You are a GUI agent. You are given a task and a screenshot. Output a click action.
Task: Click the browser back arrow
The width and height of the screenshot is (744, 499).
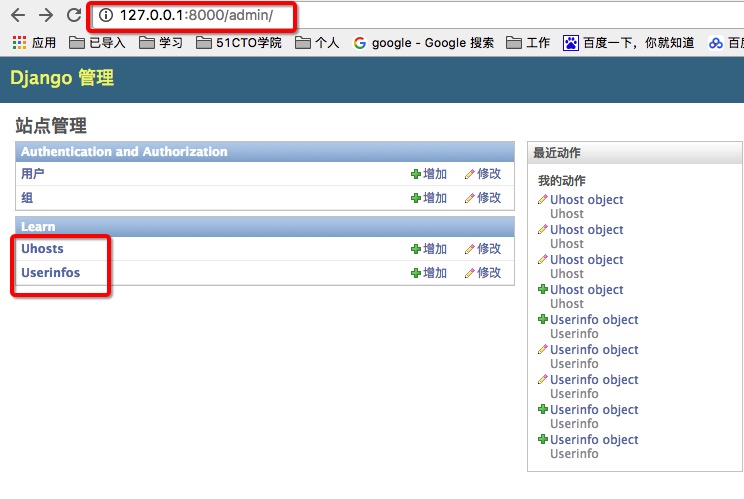point(18,15)
